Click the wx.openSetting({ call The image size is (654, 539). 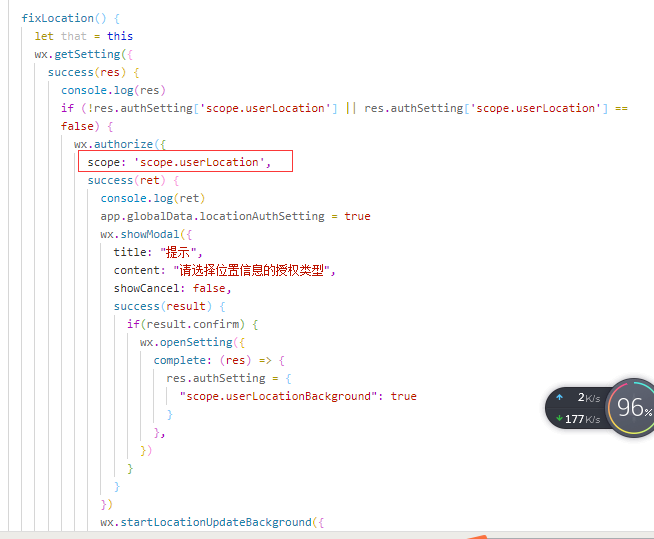coord(192,342)
